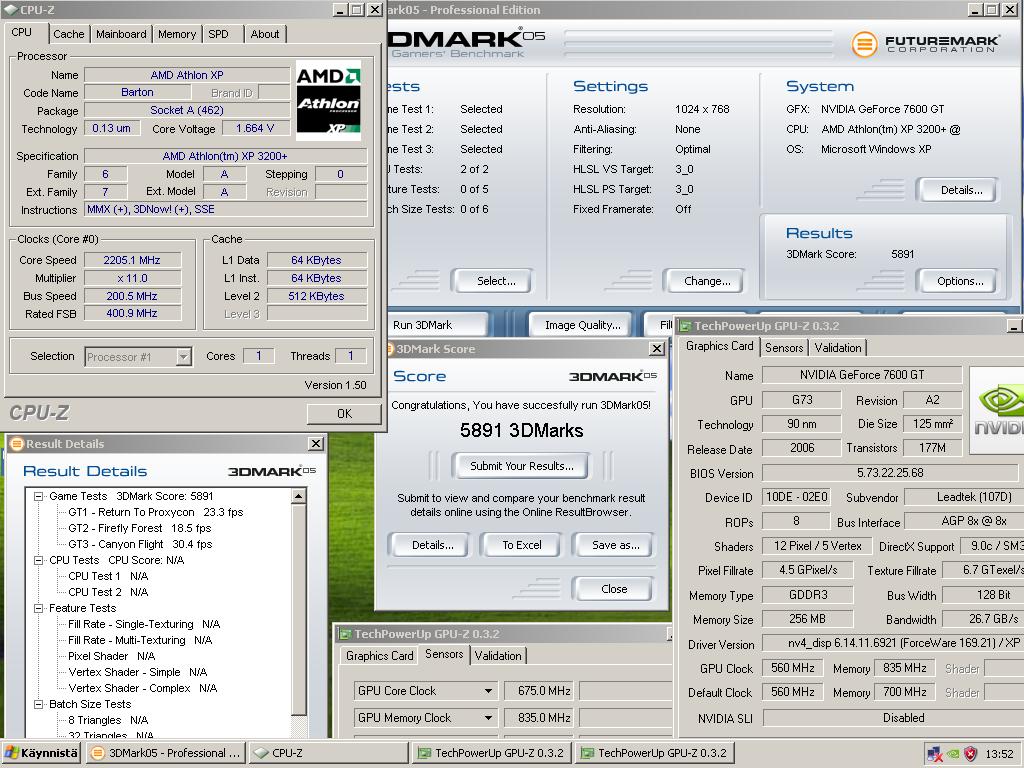Collapse the Feature Tests tree node
The height and width of the screenshot is (768, 1024).
tap(39, 608)
